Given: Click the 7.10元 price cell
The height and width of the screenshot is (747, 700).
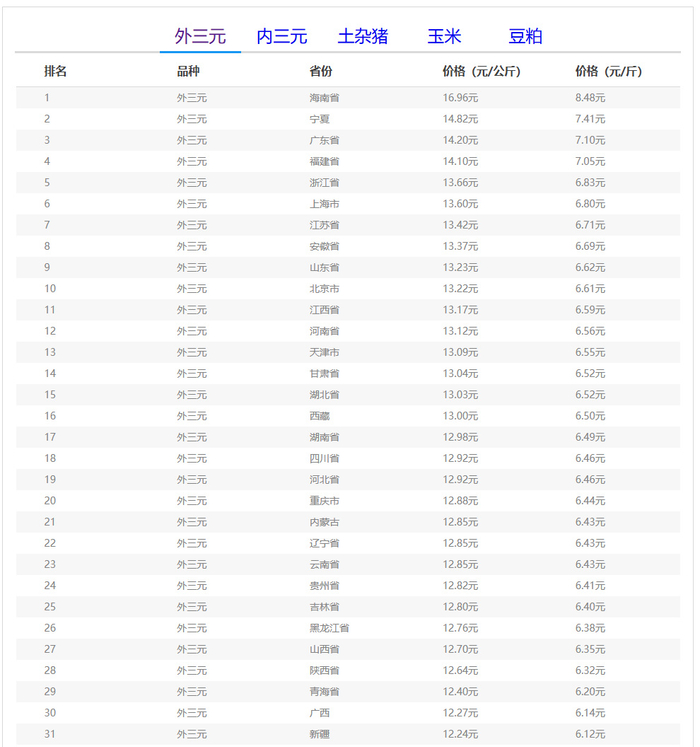Looking at the screenshot, I should pos(590,140).
